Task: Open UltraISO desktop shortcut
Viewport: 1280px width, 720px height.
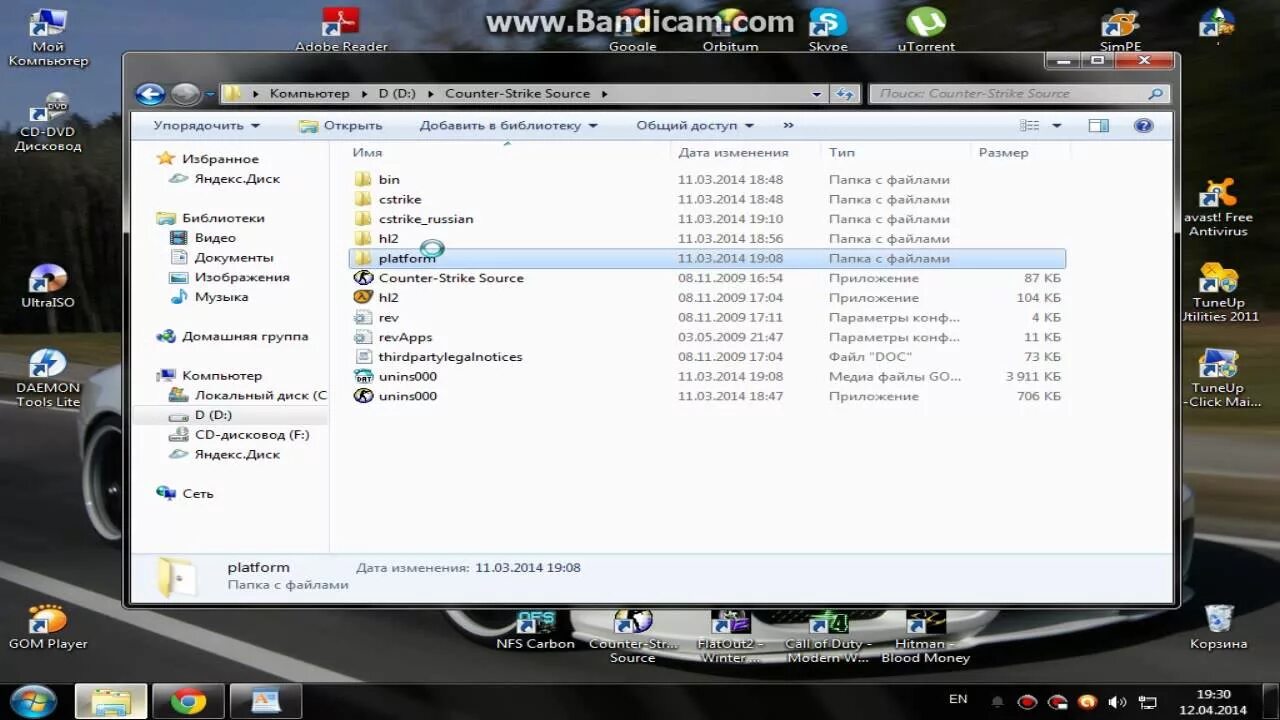Action: (x=48, y=286)
